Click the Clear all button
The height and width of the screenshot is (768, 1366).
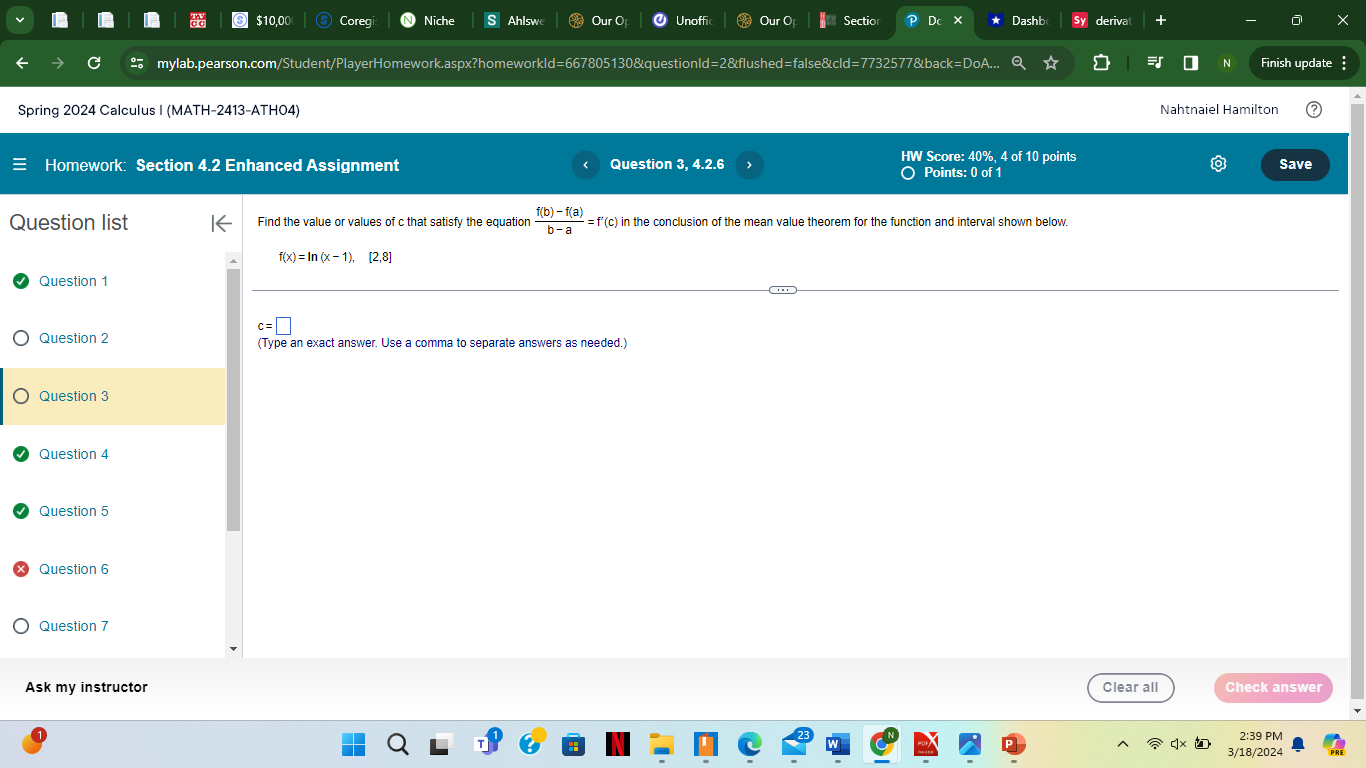click(x=1130, y=688)
